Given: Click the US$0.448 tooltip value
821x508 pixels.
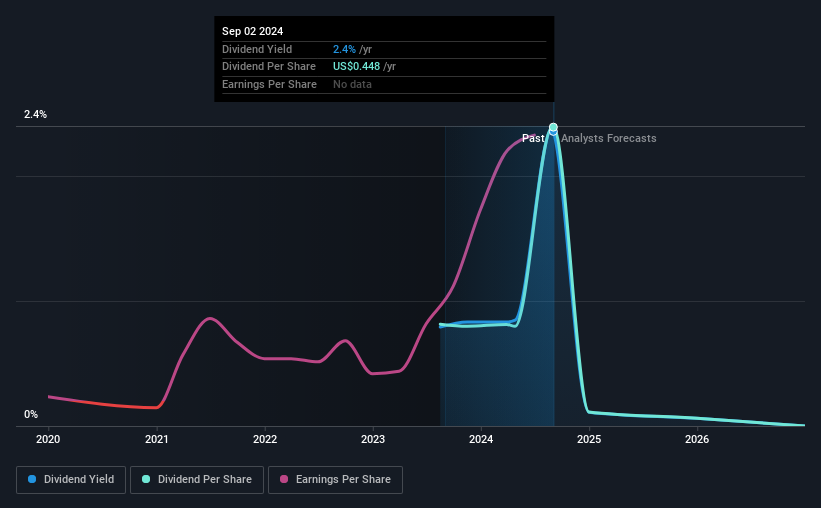Looking at the screenshot, I should (357, 67).
